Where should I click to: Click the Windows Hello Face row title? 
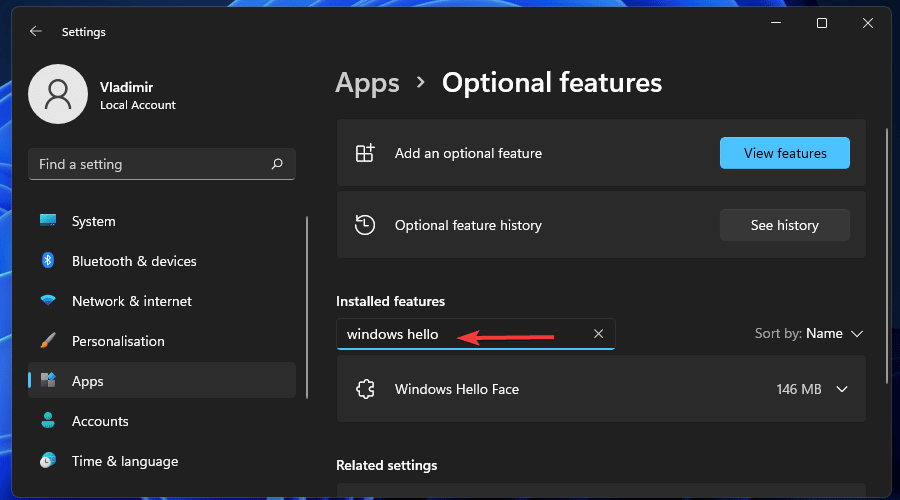pos(457,389)
